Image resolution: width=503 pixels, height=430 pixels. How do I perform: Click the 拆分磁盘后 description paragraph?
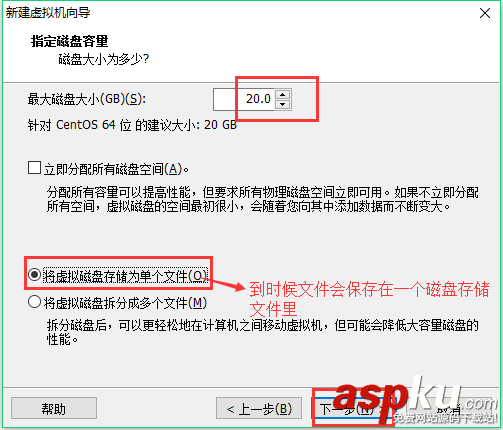pos(263,332)
